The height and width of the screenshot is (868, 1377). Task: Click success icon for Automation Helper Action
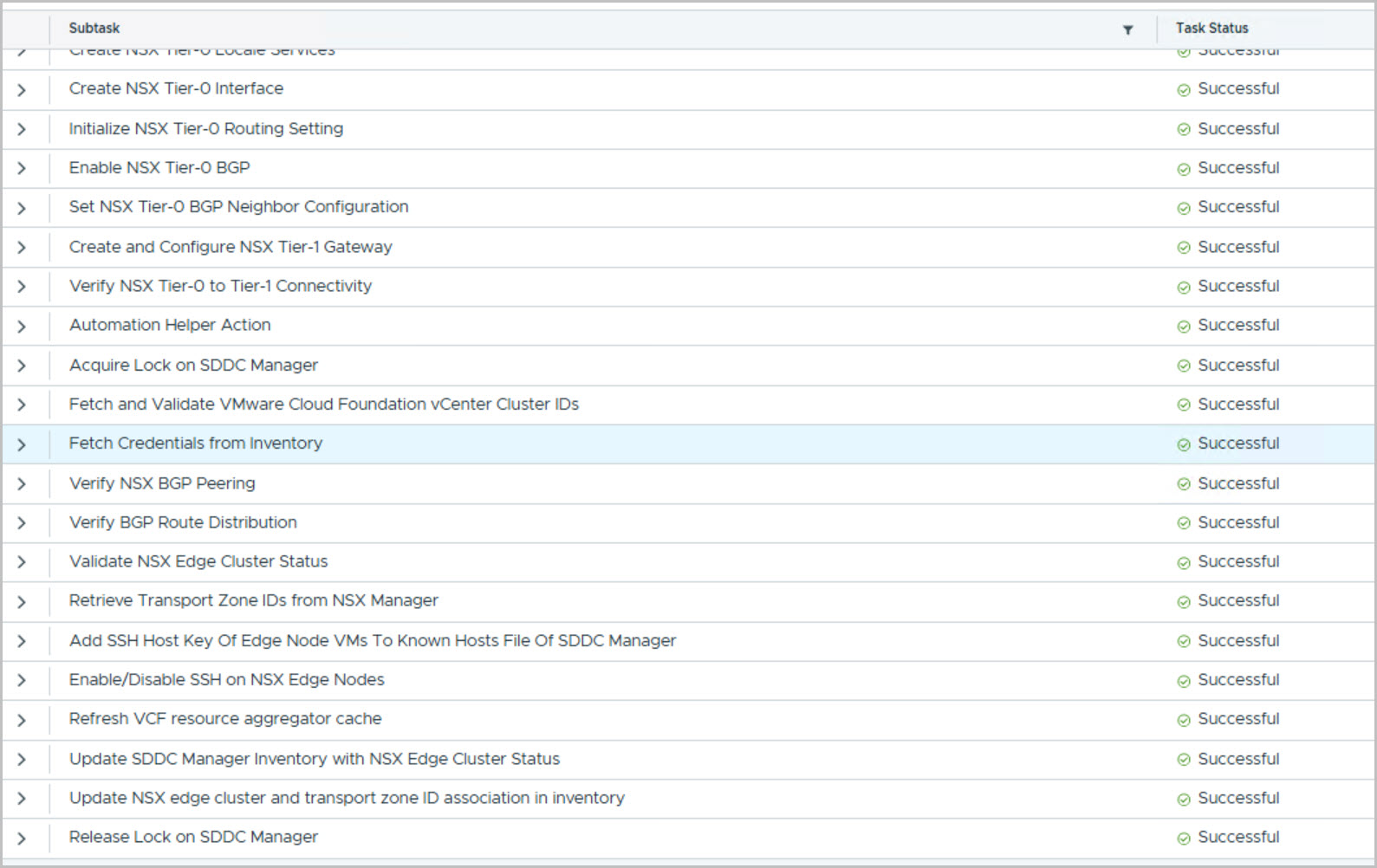[1183, 327]
